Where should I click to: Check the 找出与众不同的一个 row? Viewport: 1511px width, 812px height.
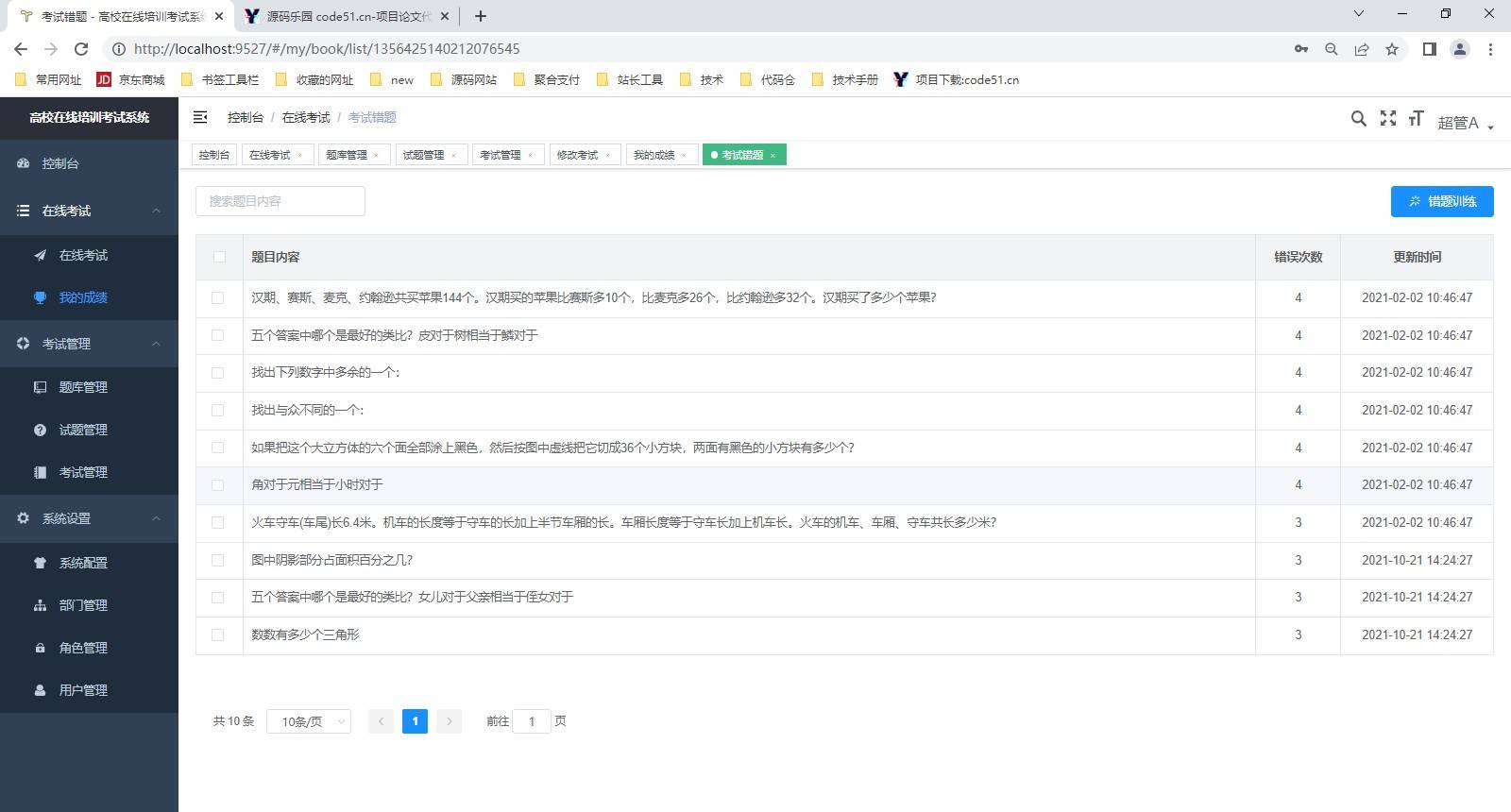pos(218,410)
